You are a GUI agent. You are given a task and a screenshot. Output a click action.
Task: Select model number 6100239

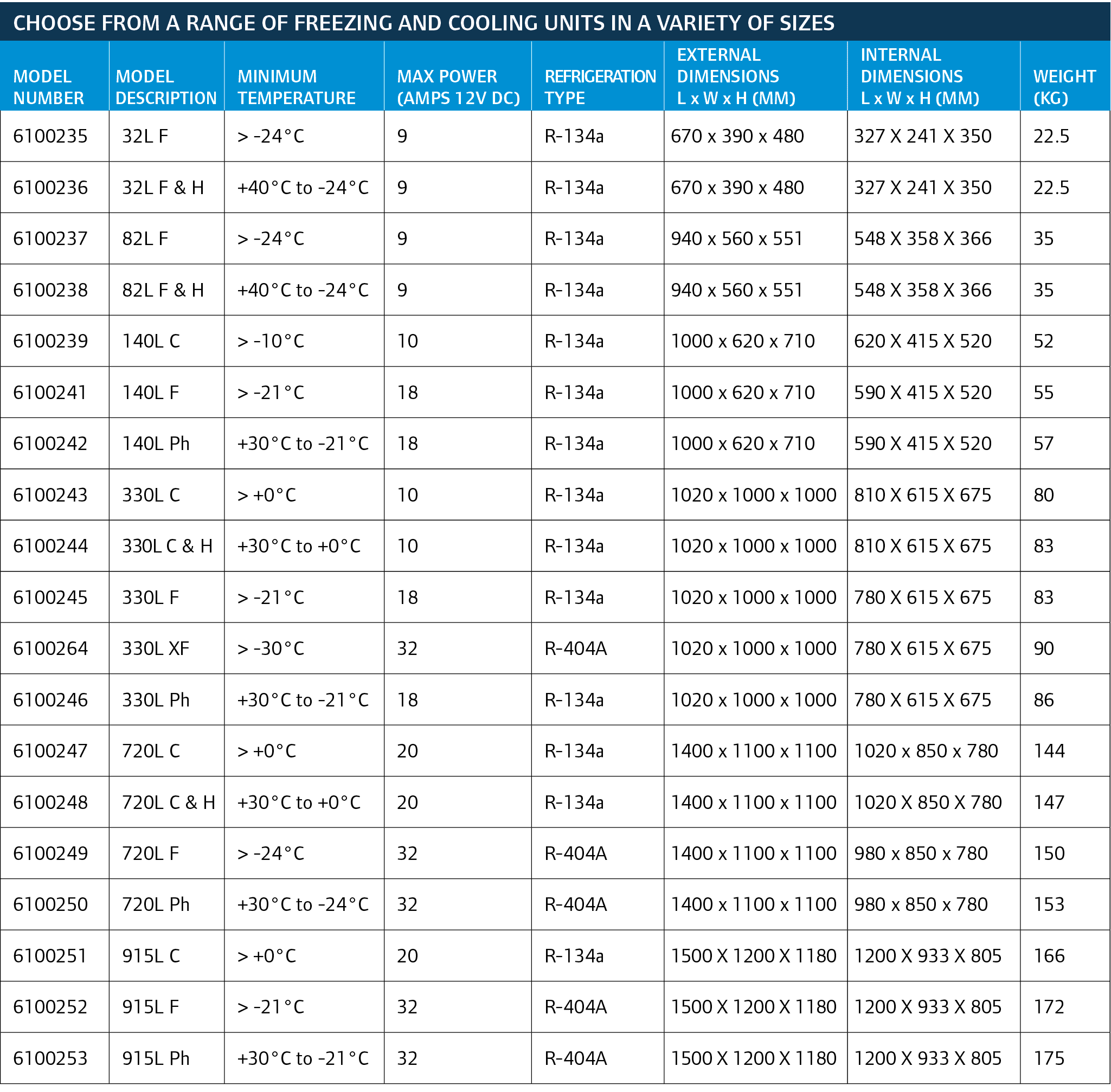(50, 341)
